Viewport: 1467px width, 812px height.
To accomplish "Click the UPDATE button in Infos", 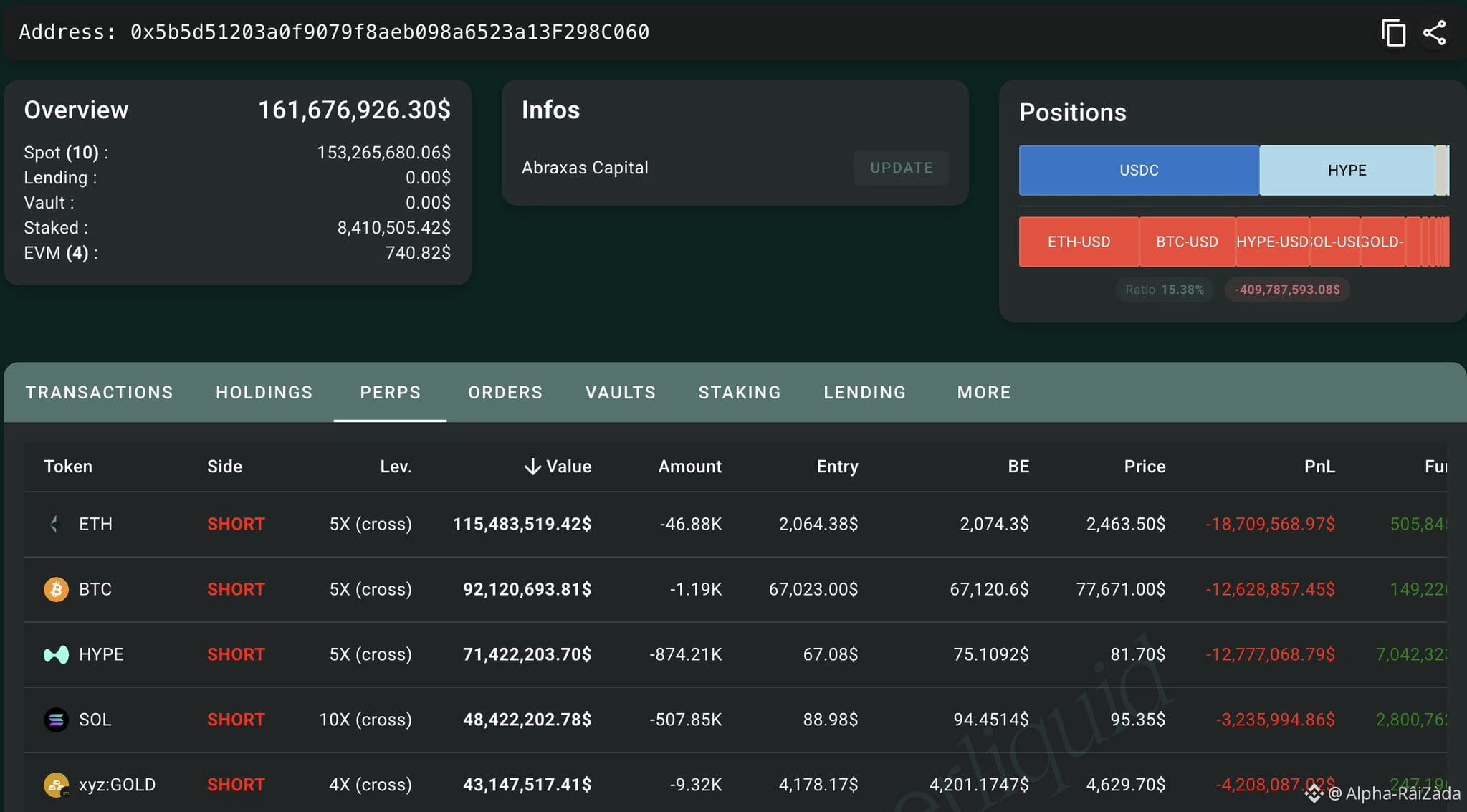I will coord(902,168).
